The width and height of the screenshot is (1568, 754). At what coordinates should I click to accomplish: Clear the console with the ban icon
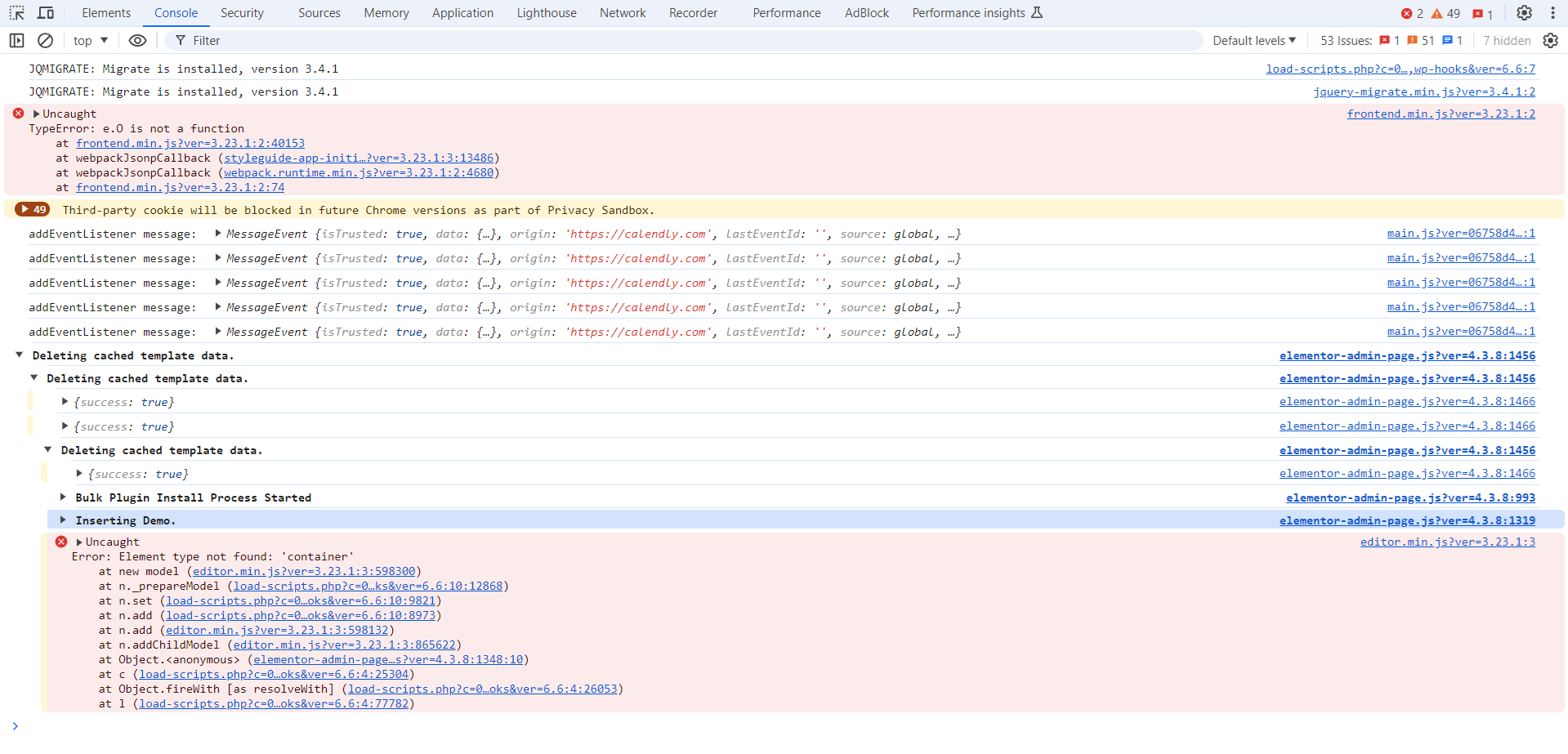coord(46,40)
